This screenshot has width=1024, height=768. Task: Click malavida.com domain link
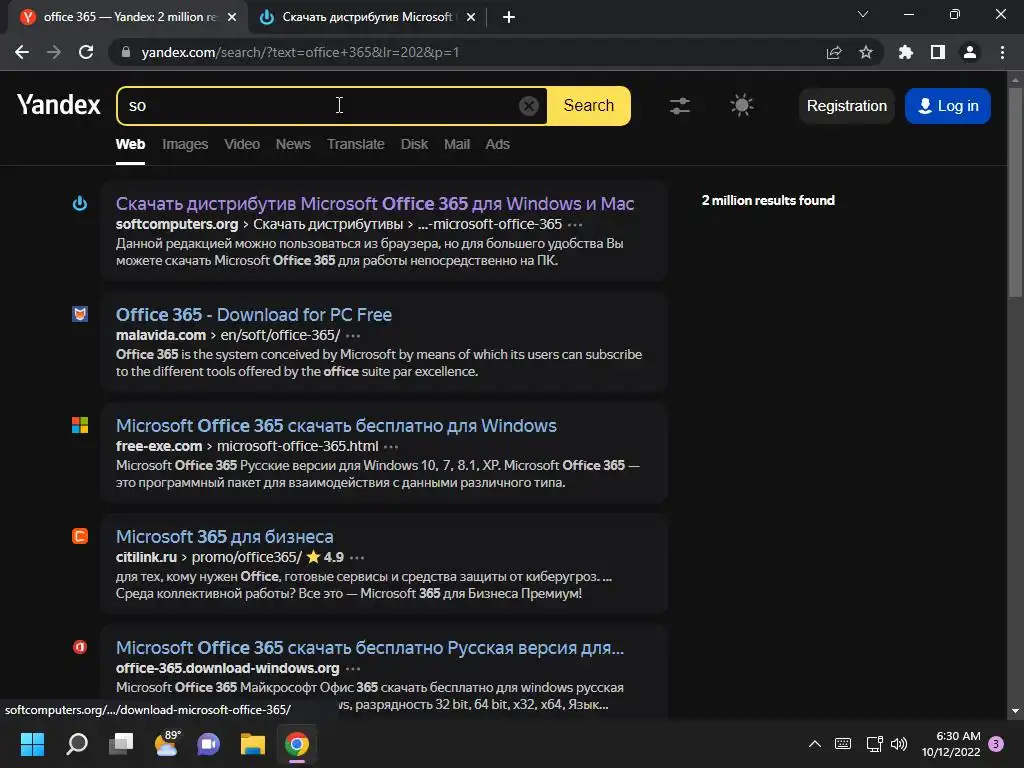[x=161, y=335]
